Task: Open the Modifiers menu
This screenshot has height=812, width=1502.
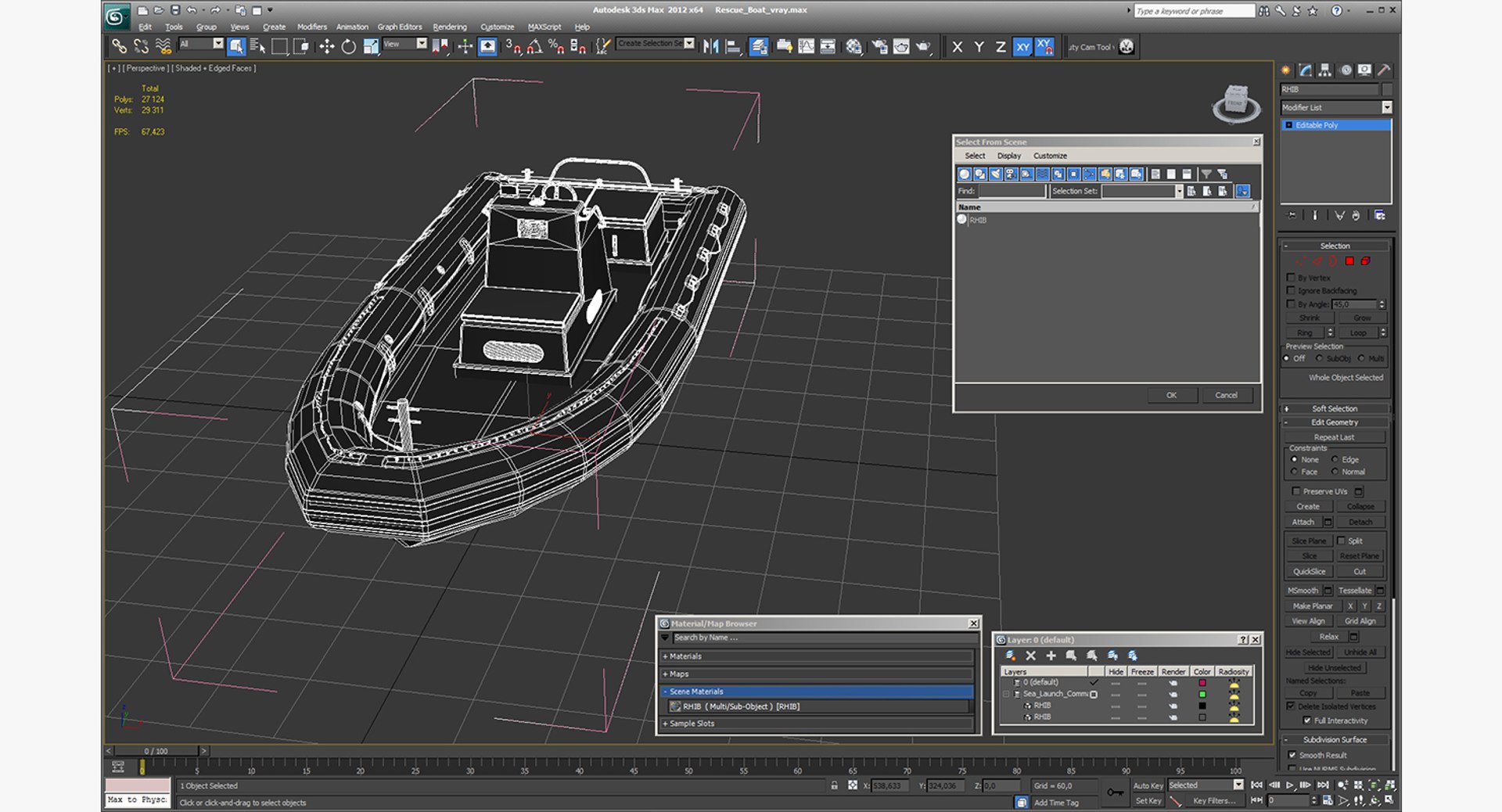Action: 312,27
